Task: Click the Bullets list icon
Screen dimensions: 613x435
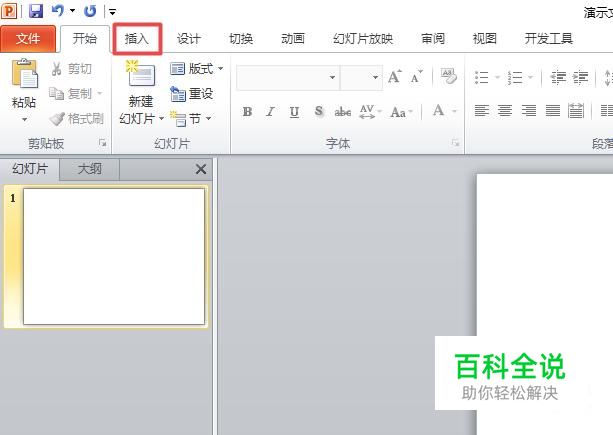Action: click(482, 77)
